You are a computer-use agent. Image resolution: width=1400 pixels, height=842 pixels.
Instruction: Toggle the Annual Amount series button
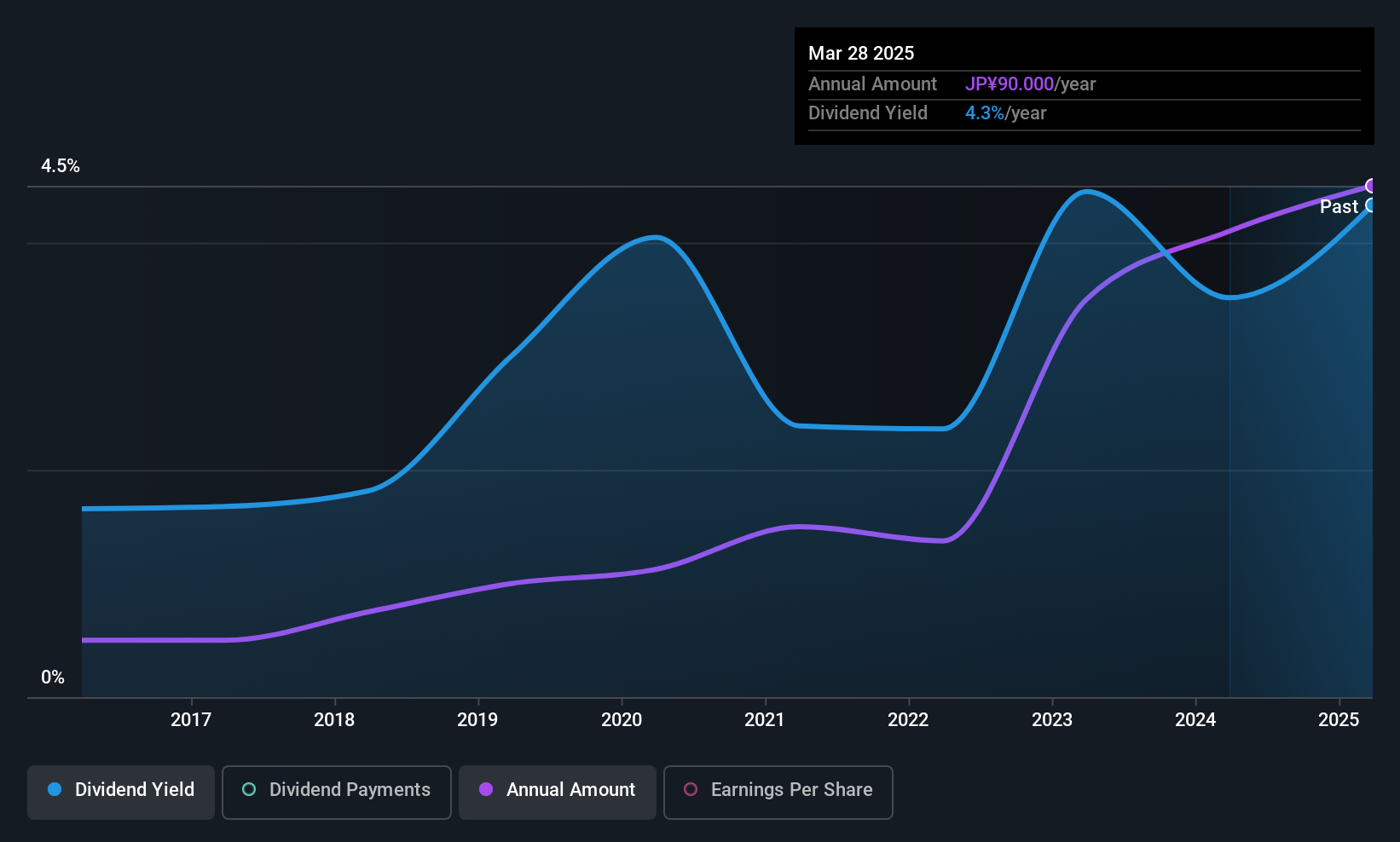click(x=558, y=792)
